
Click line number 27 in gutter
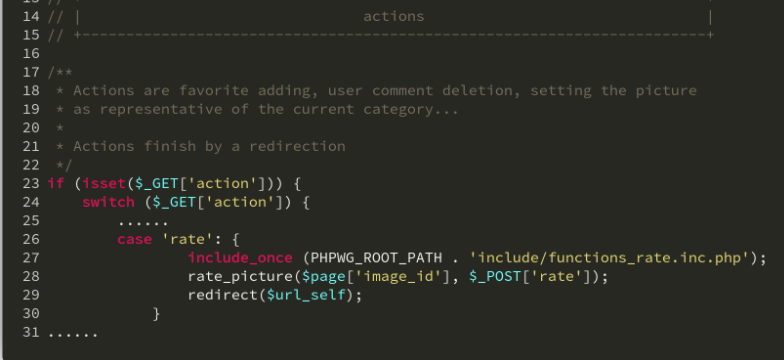coord(31,258)
